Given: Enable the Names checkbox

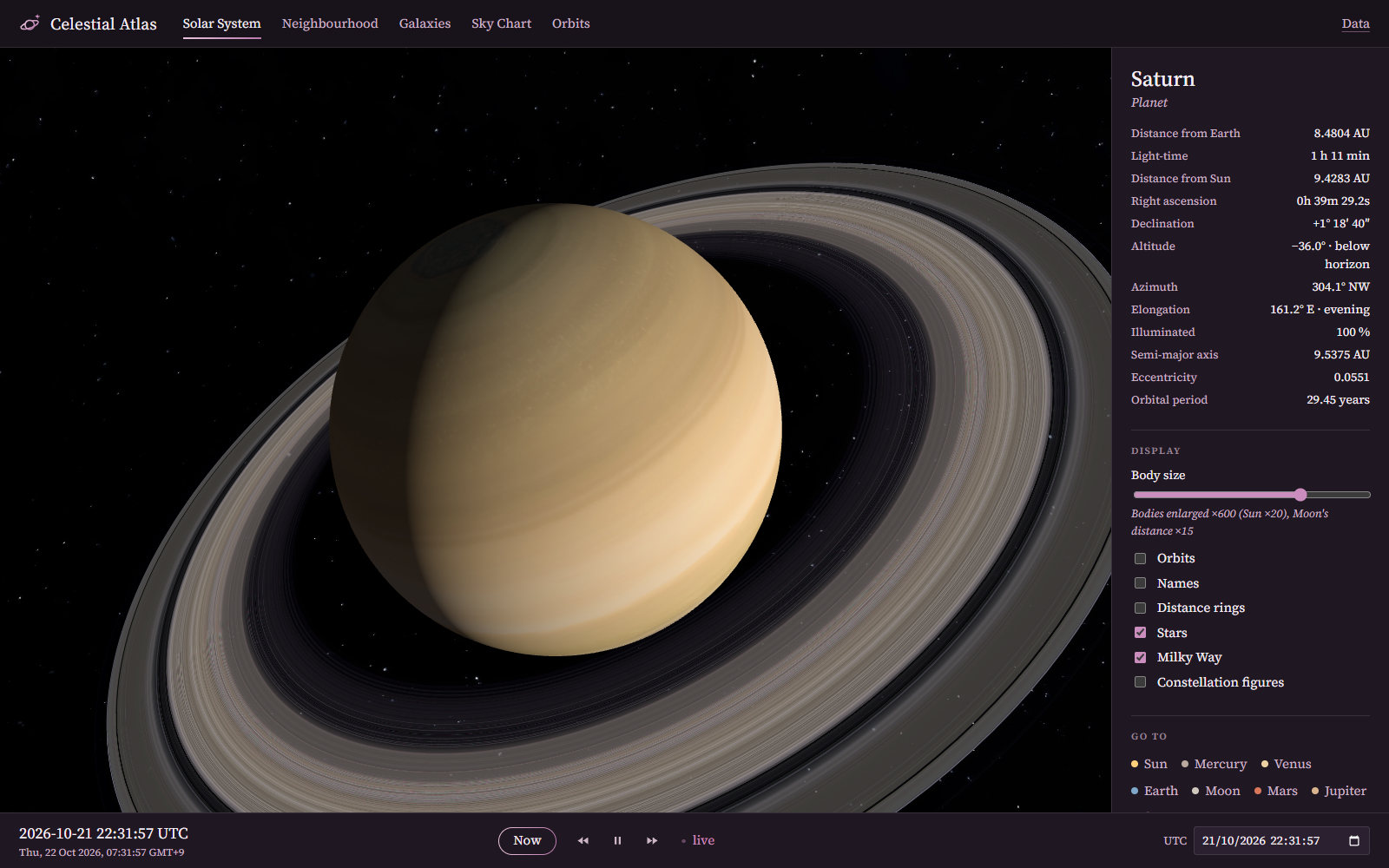Looking at the screenshot, I should tap(1140, 583).
